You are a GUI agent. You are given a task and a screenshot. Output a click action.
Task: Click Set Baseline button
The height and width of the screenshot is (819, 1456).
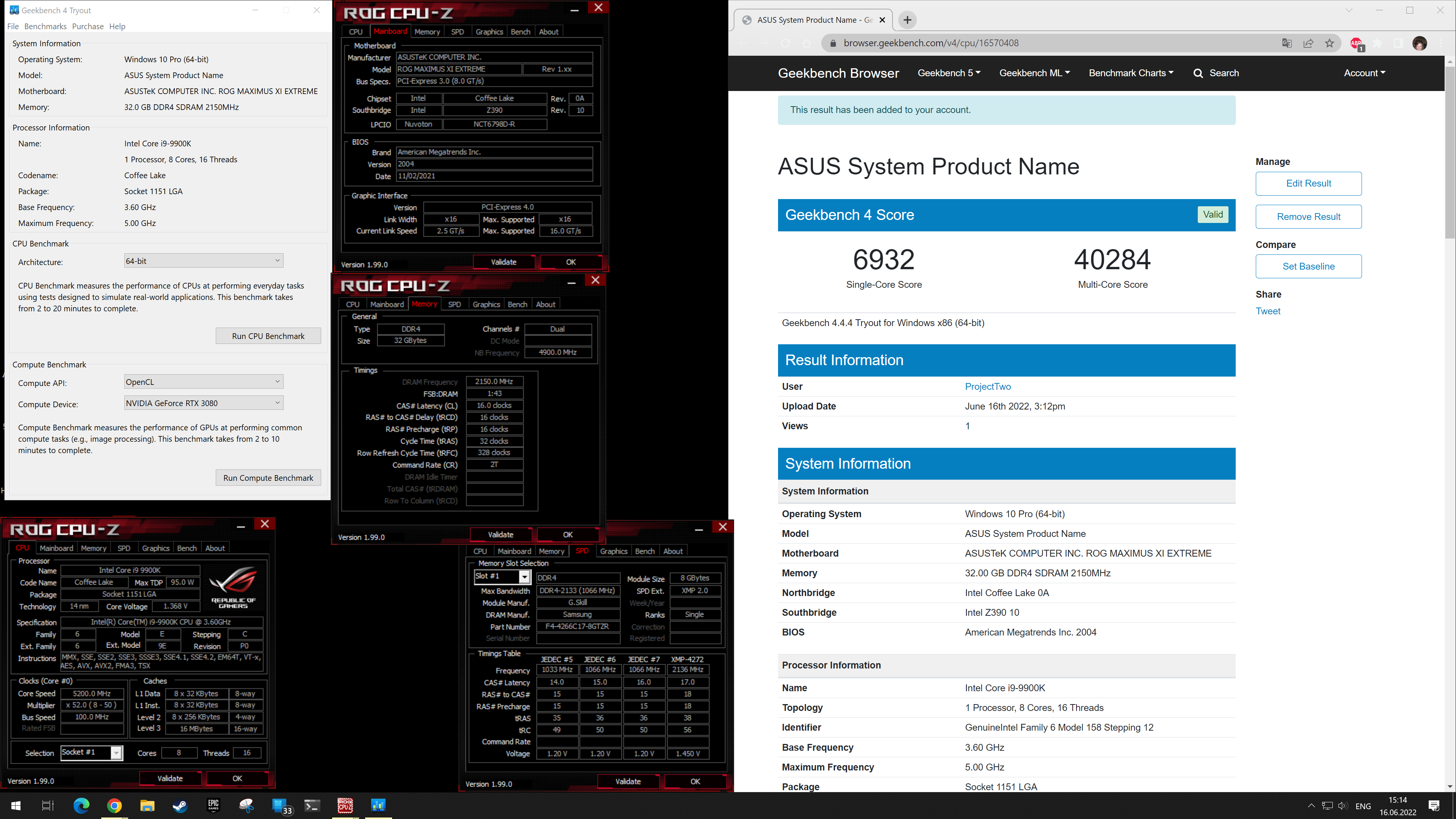click(1309, 266)
